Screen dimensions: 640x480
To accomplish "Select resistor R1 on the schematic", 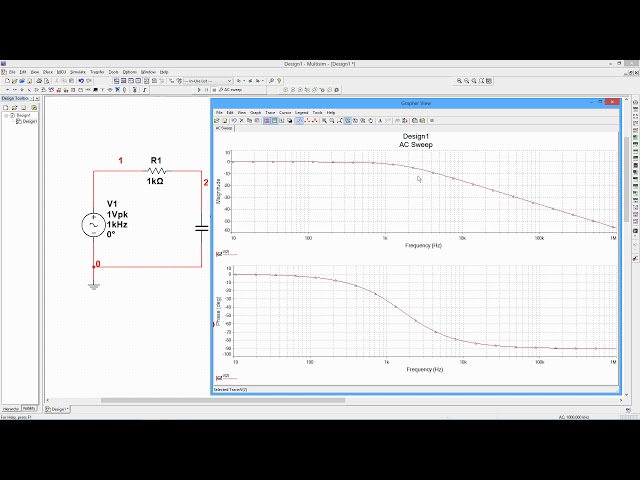I will (156, 171).
